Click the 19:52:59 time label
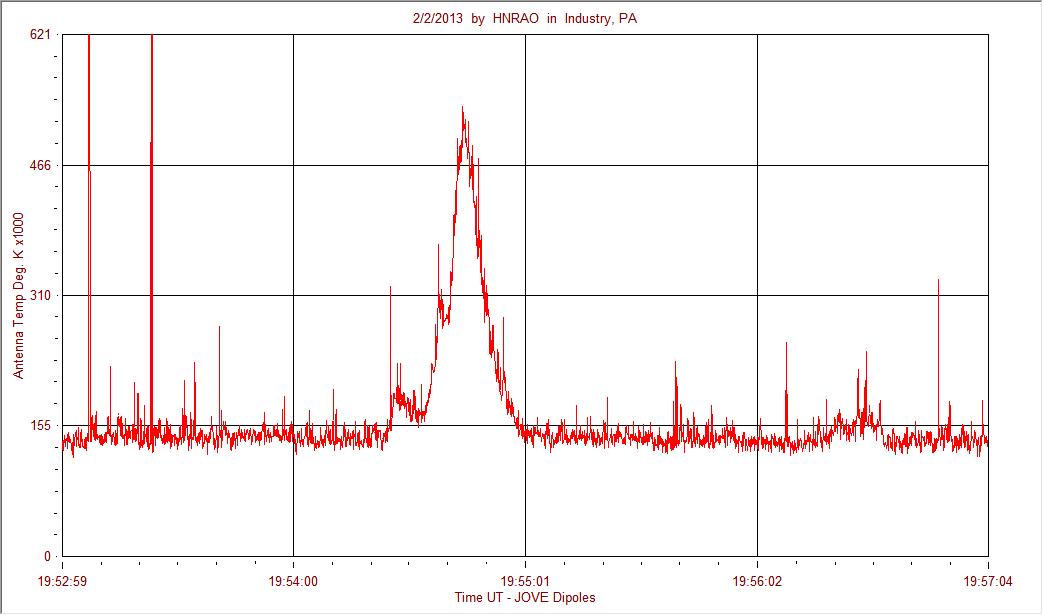This screenshot has width=1043, height=615. [63, 582]
